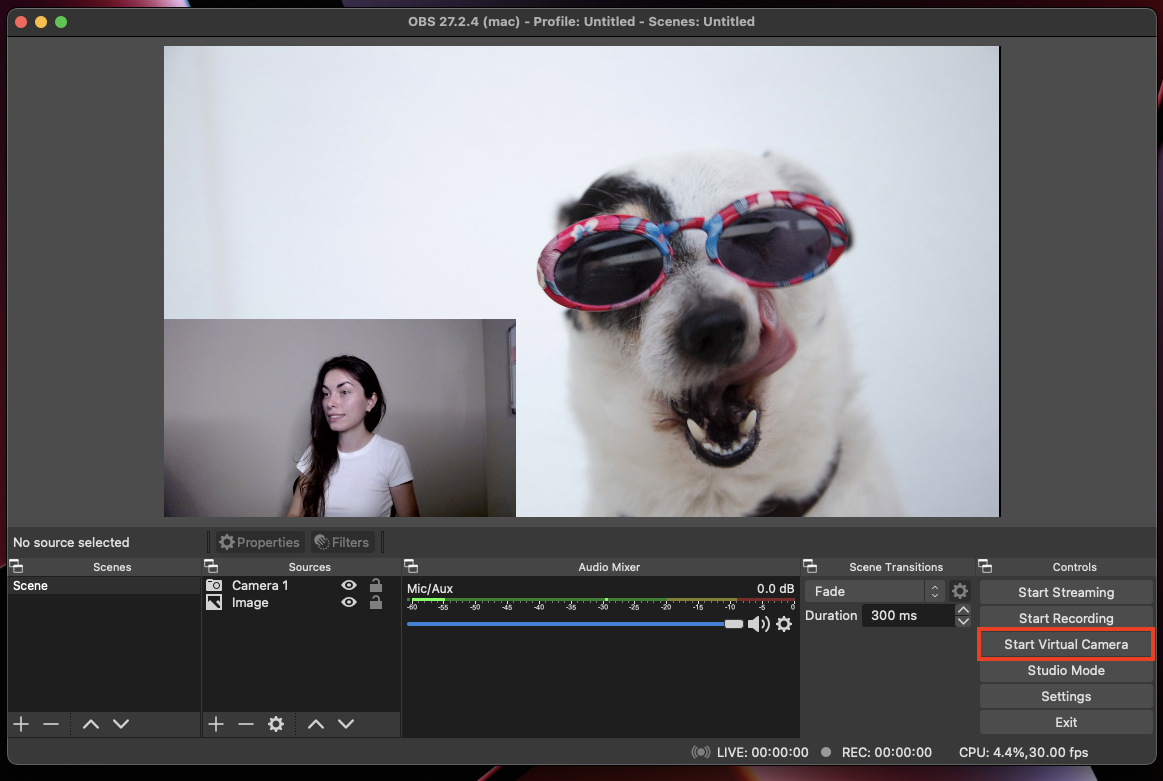
Task: Click the Mic/Aux volume slider handle
Action: 734,624
